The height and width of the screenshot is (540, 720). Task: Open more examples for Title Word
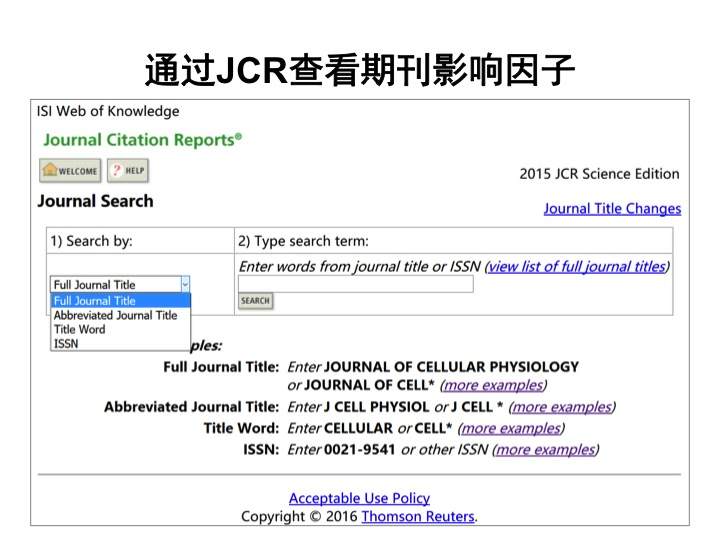(511, 428)
